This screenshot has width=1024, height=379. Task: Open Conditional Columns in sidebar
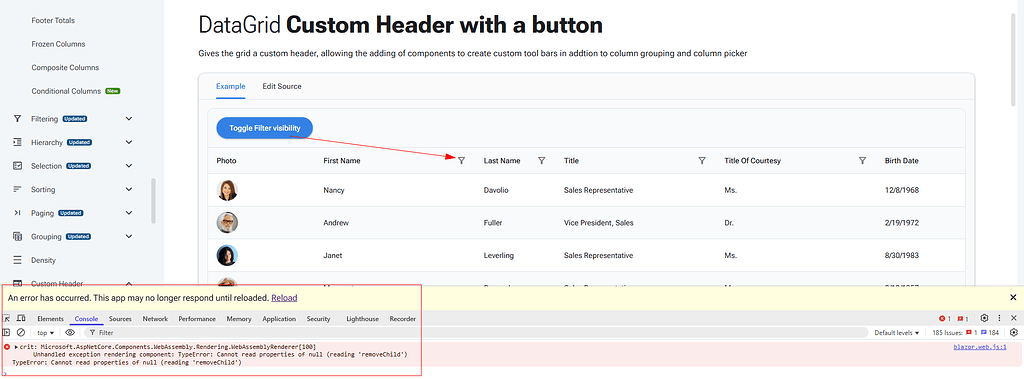[x=66, y=91]
